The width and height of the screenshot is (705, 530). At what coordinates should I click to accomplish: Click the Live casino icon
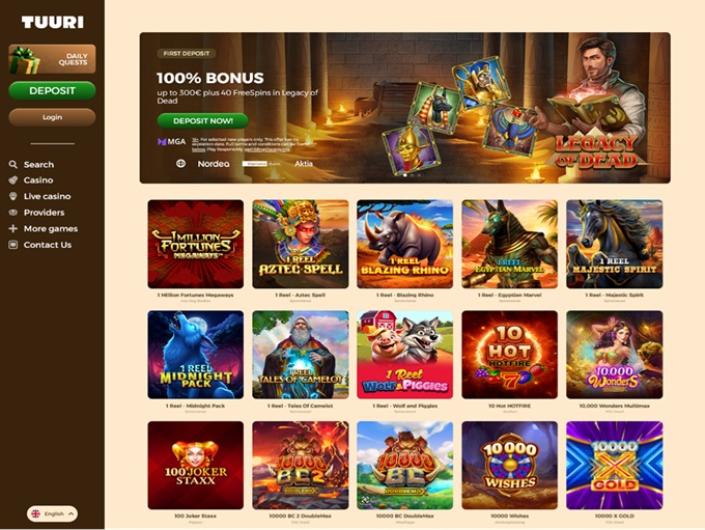(13, 196)
